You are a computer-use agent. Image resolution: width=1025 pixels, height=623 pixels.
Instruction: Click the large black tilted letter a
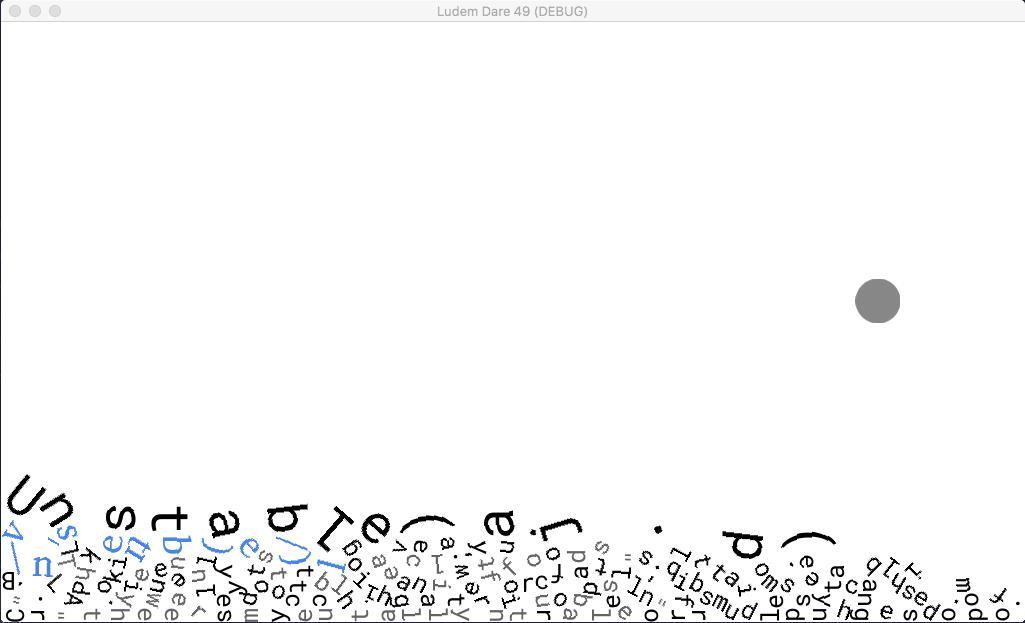pyautogui.click(x=224, y=524)
